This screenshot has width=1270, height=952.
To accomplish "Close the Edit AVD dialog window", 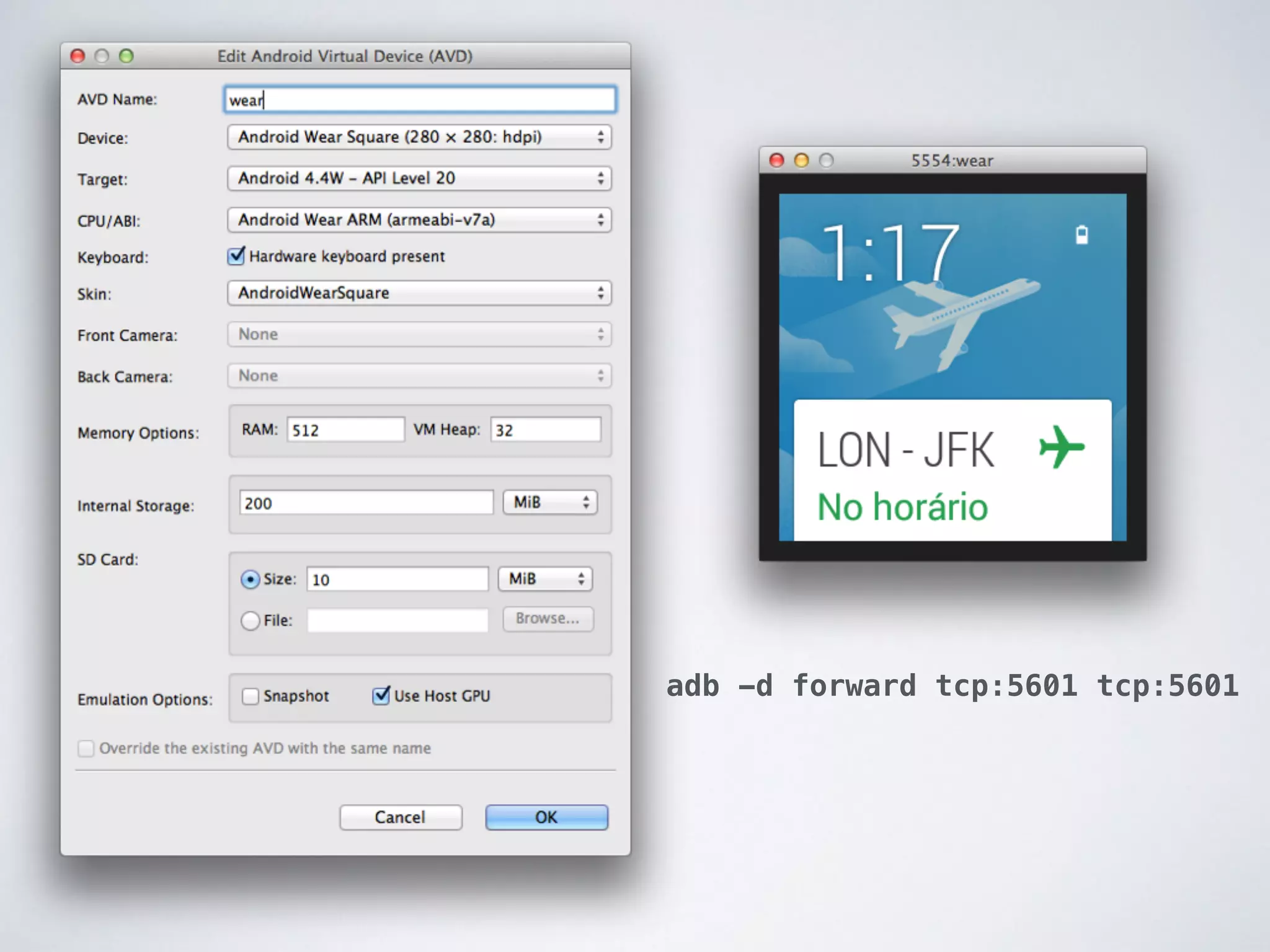I will 78,56.
